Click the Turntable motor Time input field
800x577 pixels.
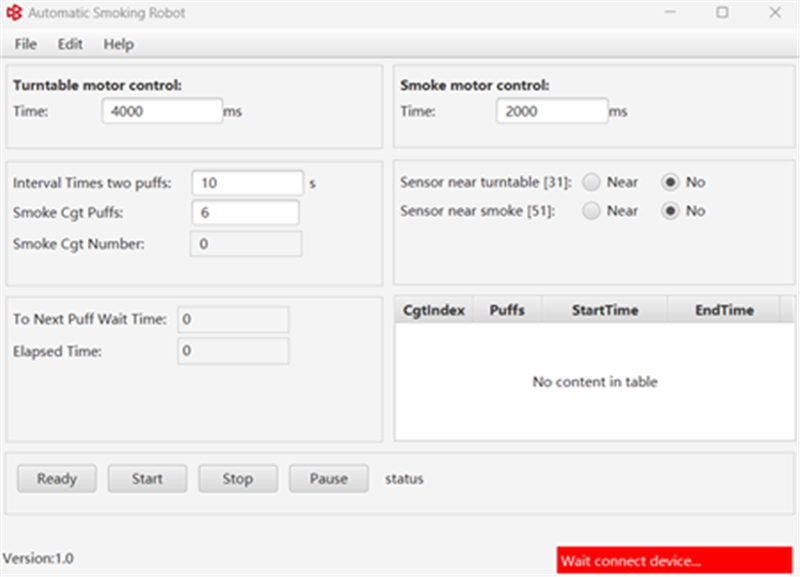tap(161, 112)
